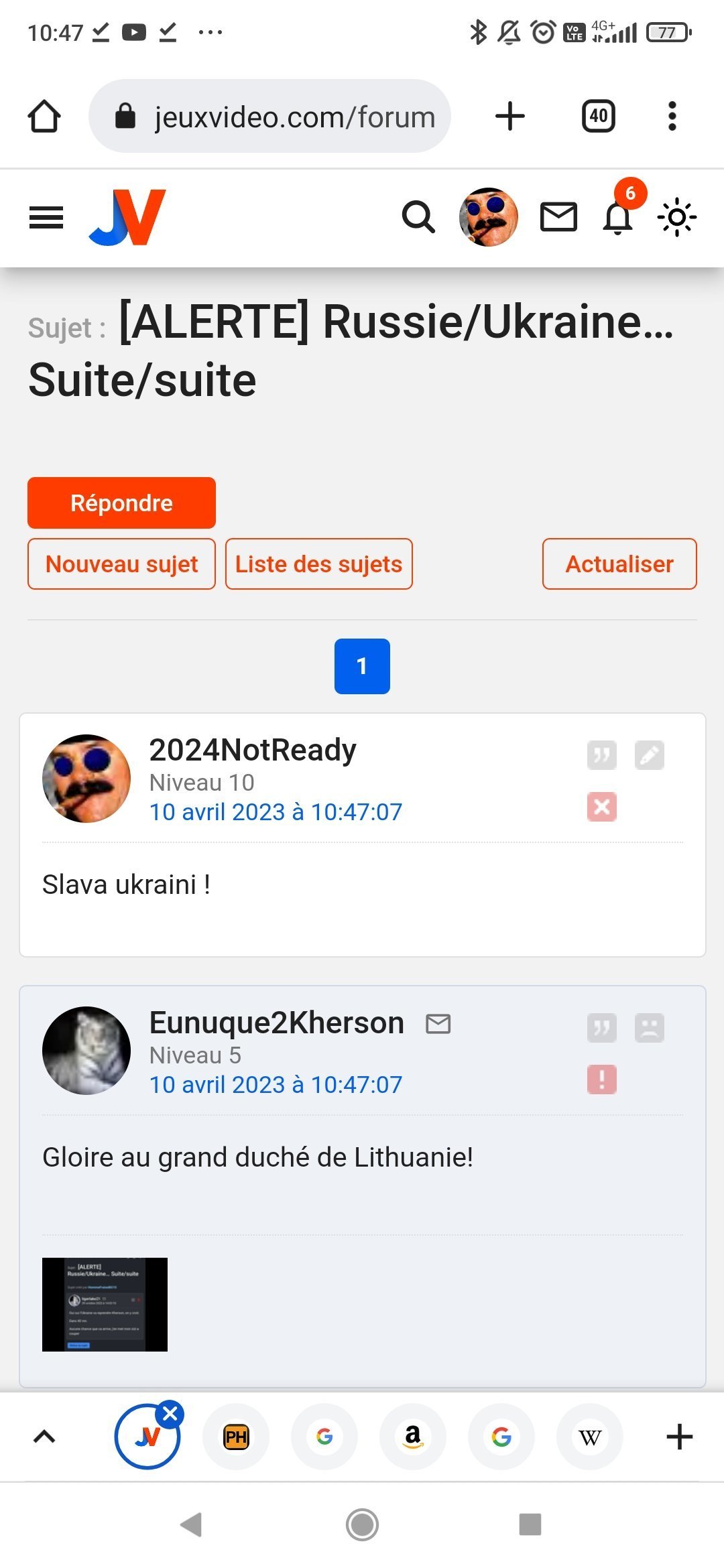The image size is (724, 1568).
Task: Open the tab switcher showing 40
Action: [x=599, y=116]
